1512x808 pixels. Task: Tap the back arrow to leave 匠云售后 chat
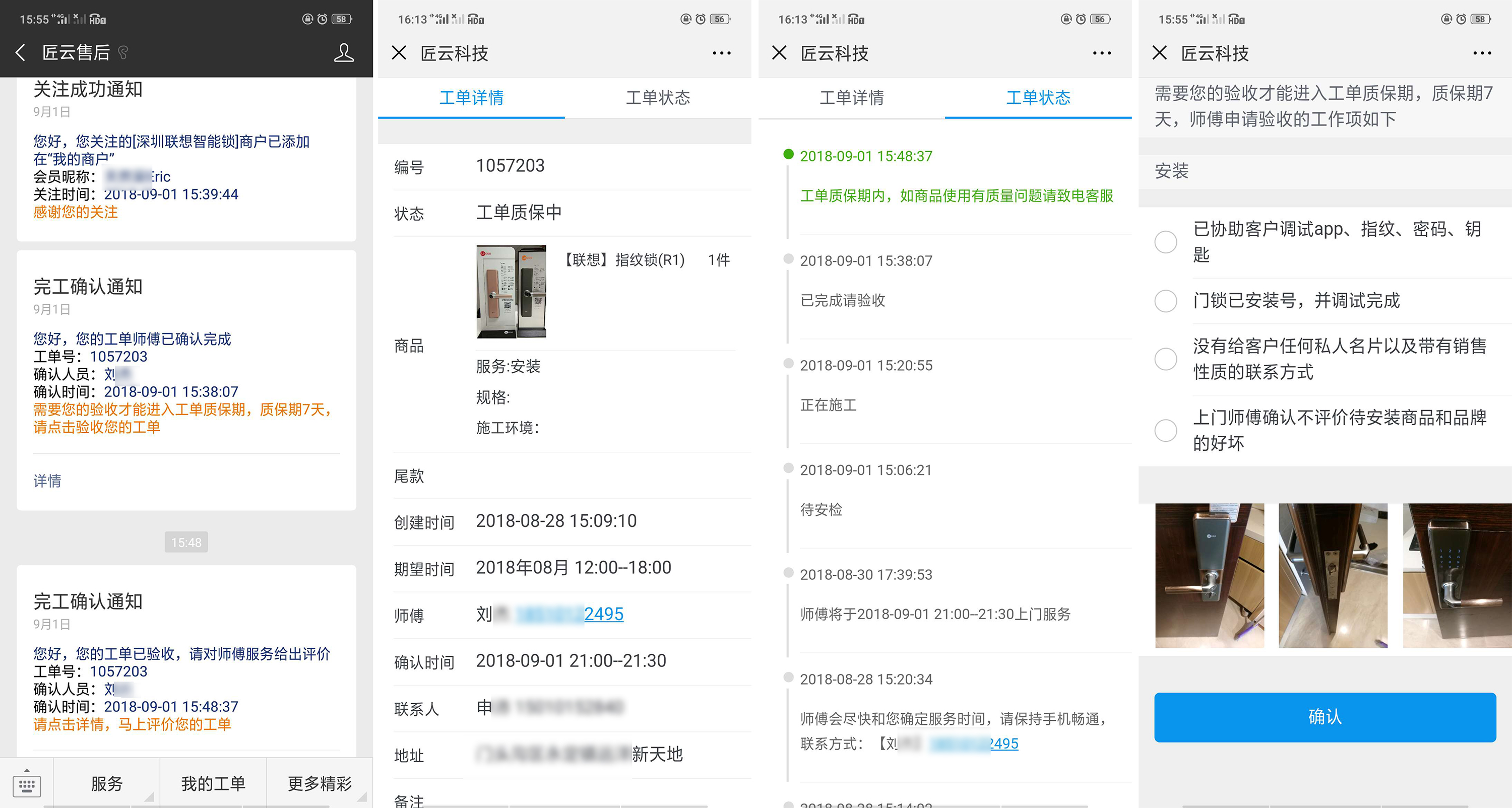(x=21, y=52)
